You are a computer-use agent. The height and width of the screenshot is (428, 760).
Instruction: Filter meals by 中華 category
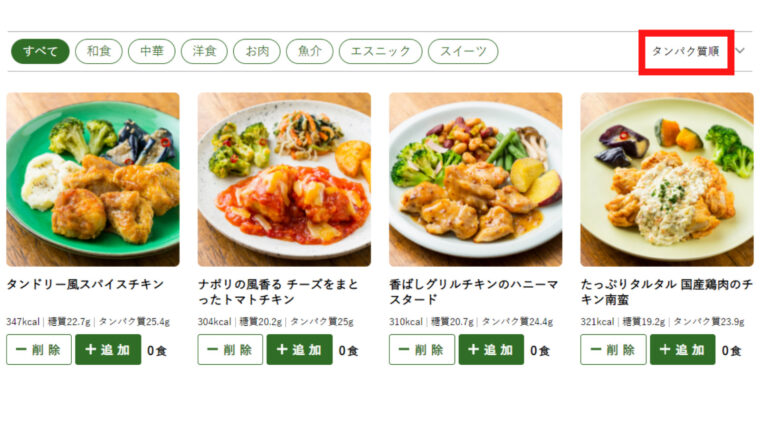point(152,51)
